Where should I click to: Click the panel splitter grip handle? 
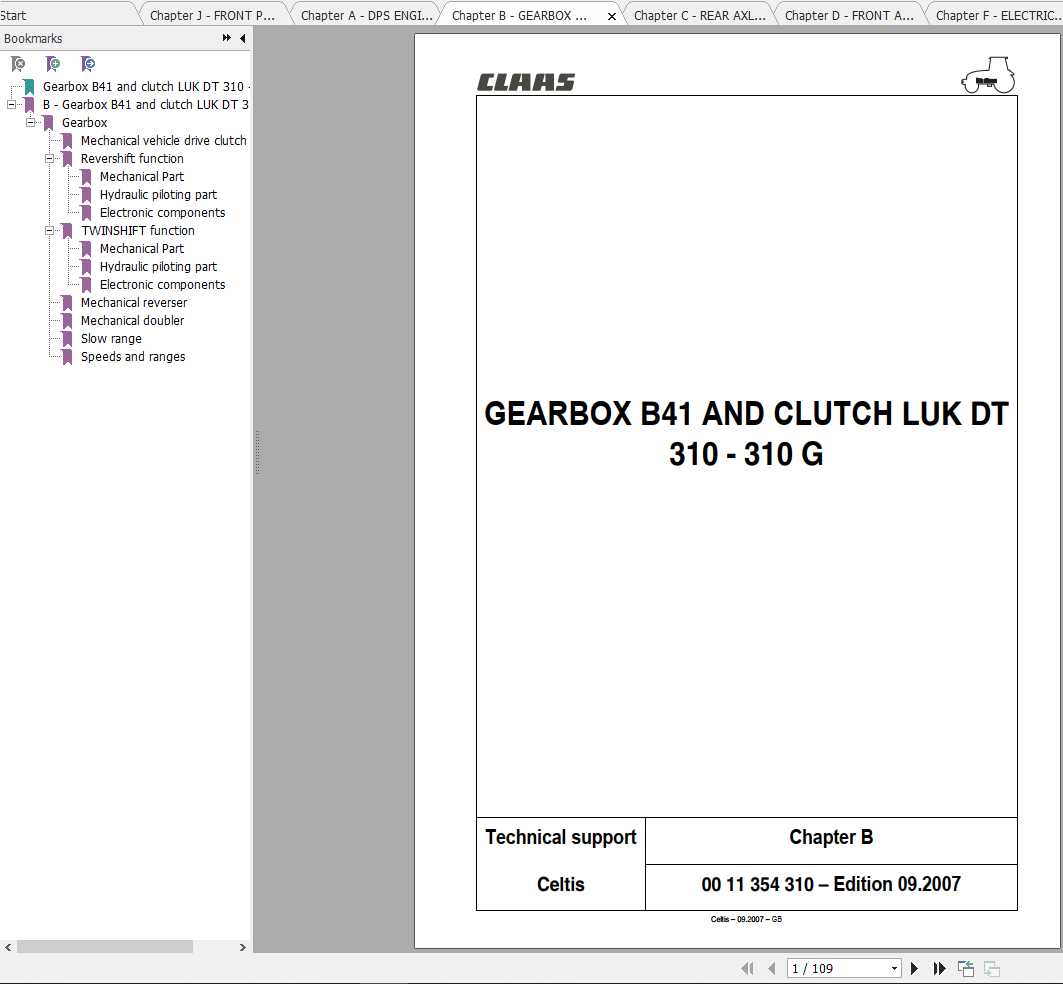(258, 452)
